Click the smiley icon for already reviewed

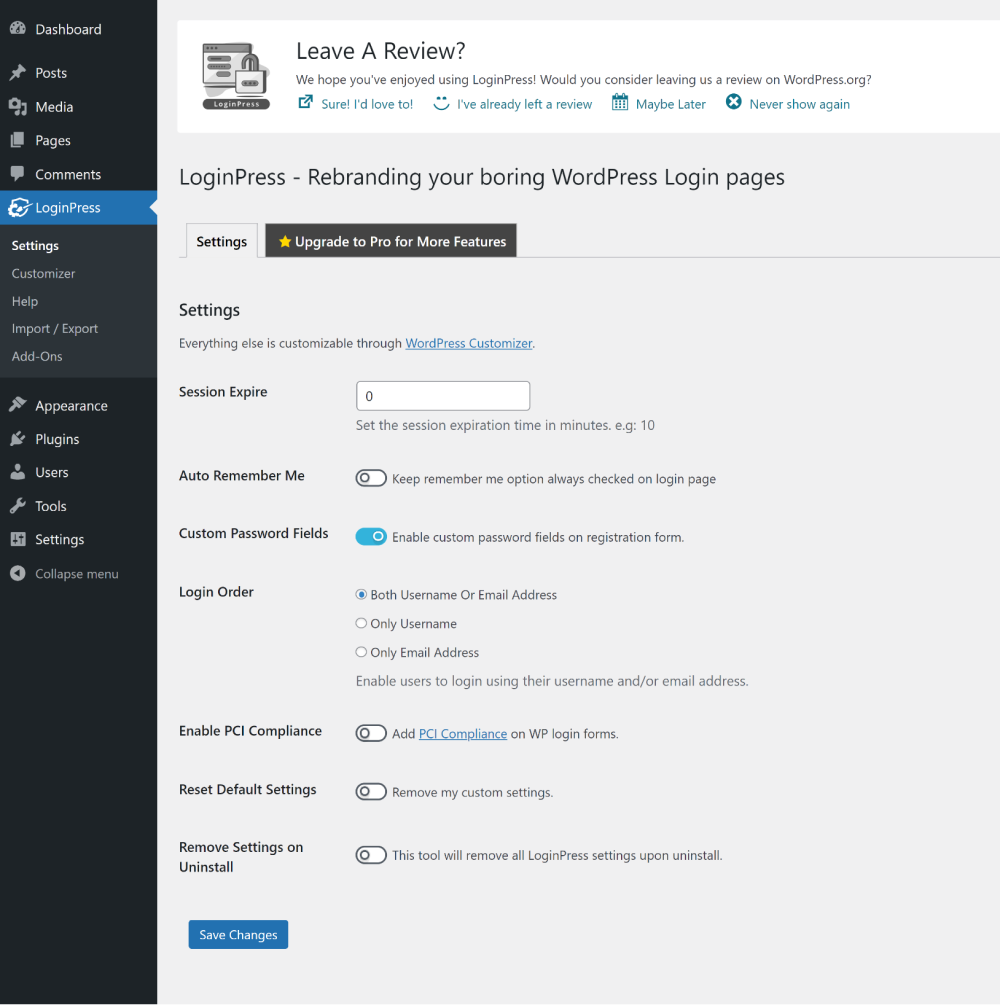[x=441, y=103]
